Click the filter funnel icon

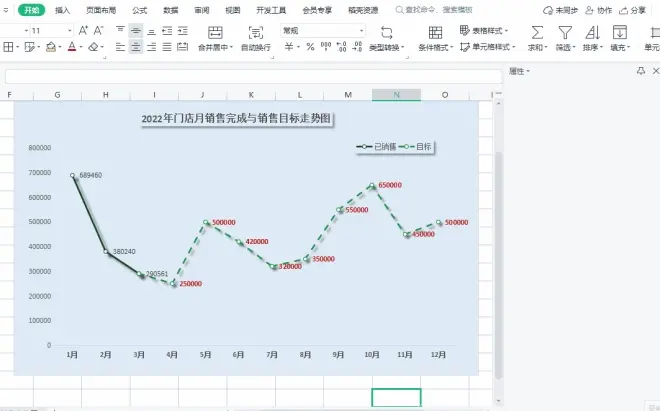click(x=565, y=32)
